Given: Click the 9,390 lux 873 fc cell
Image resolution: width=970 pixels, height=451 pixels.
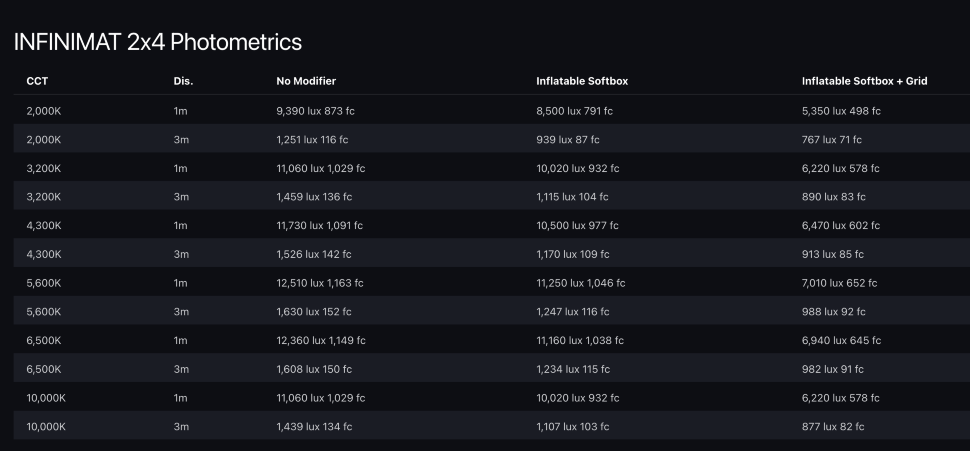Looking at the screenshot, I should 320,111.
